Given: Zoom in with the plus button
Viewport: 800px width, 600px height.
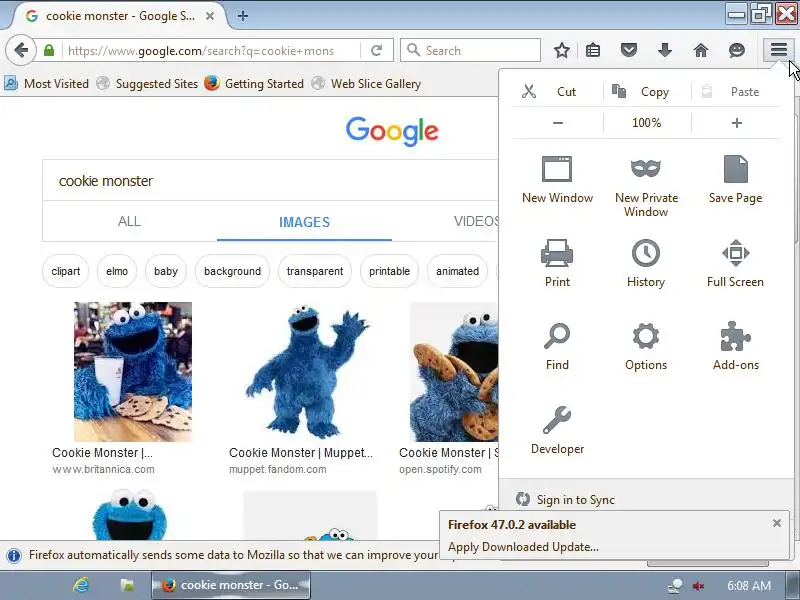Looking at the screenshot, I should pyautogui.click(x=736, y=123).
